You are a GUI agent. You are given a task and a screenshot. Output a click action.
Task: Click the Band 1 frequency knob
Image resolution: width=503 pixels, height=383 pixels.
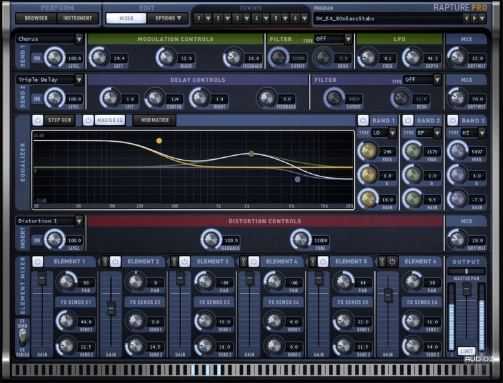coord(368,151)
